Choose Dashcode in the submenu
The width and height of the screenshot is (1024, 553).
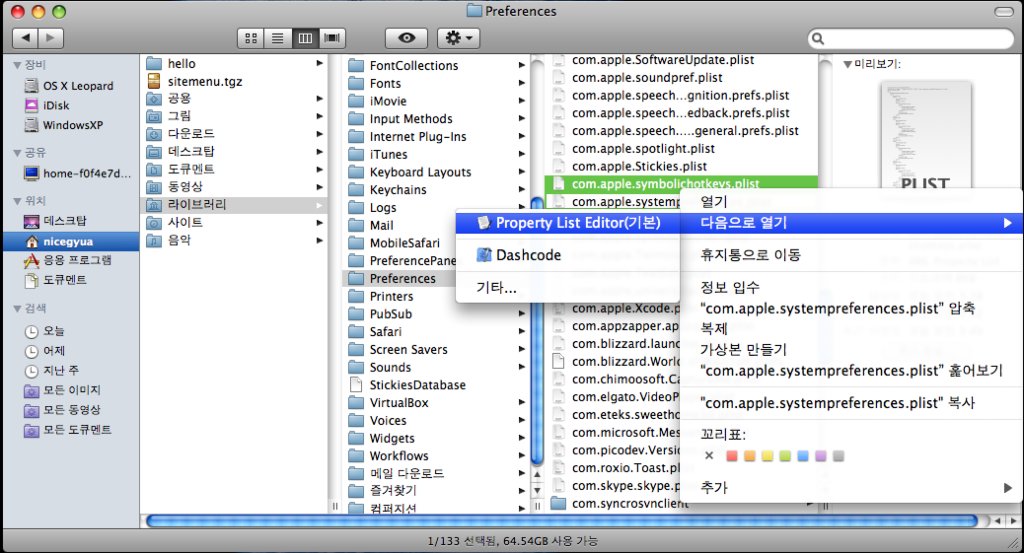(x=568, y=255)
